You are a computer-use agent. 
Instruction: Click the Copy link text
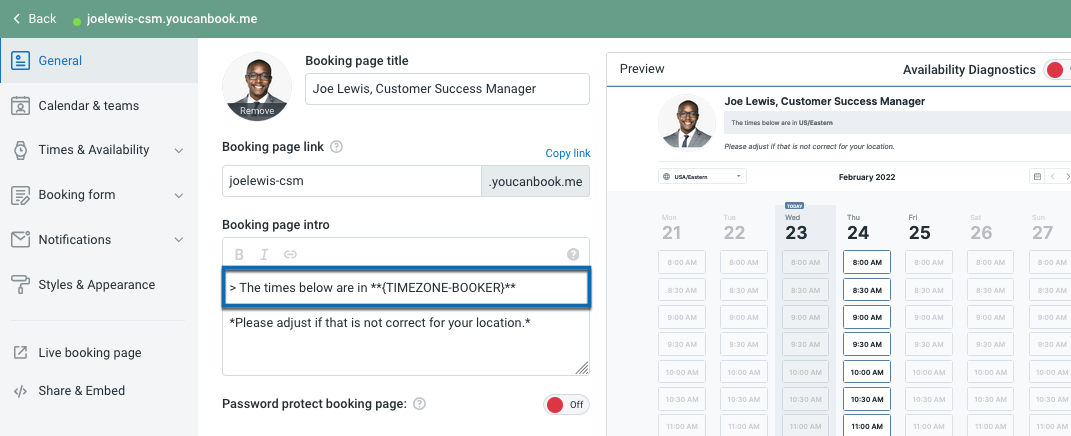click(x=567, y=153)
